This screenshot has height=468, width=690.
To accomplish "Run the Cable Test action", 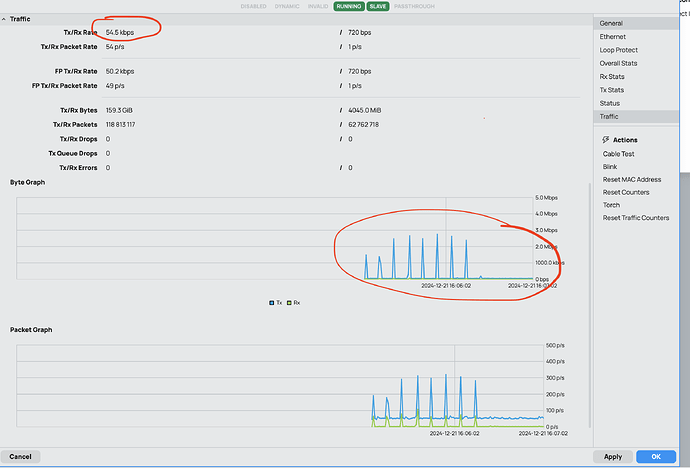I will [618, 154].
